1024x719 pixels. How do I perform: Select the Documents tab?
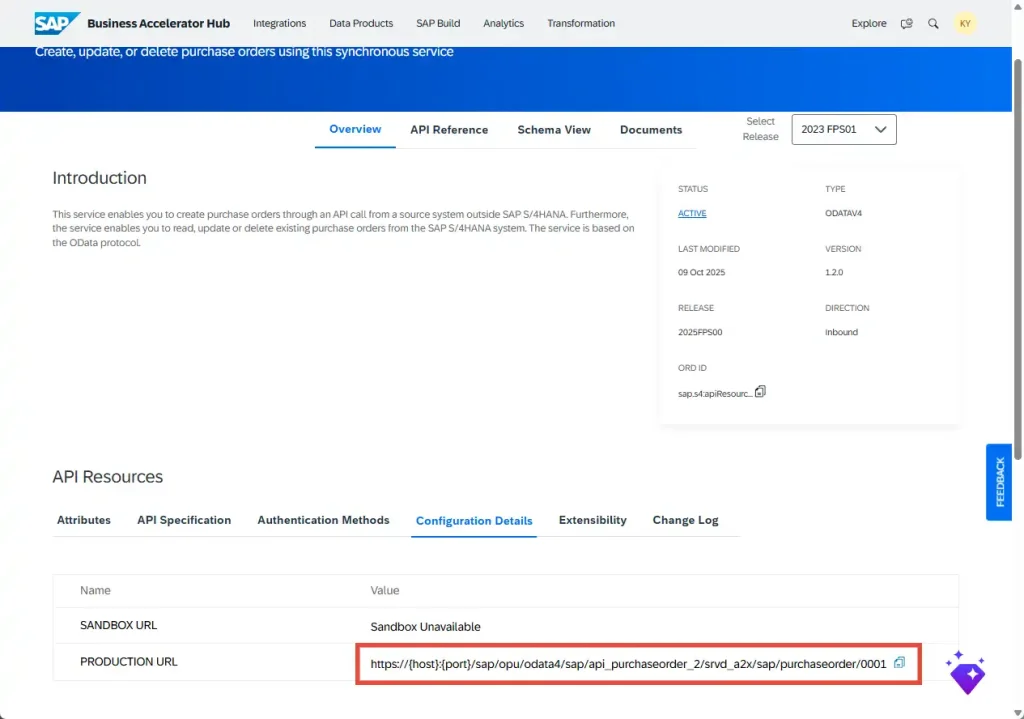tap(651, 130)
